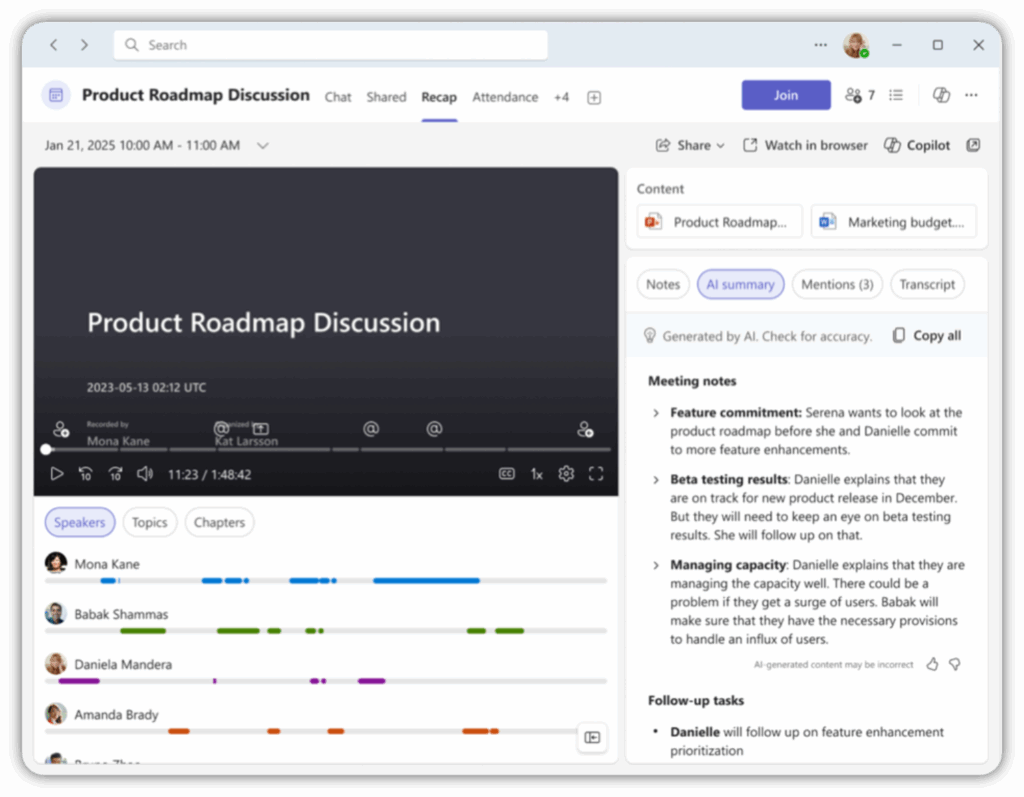Screen dimensions: 1024x797
Task: Expand the meeting date dropdown
Action: (262, 145)
